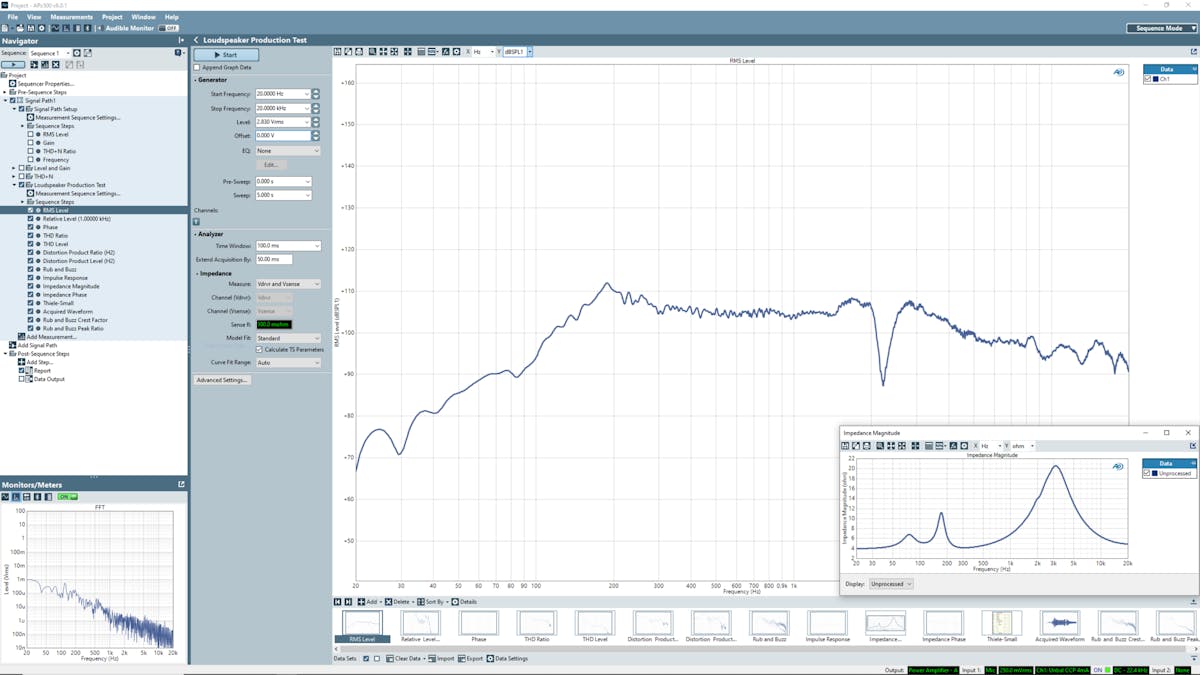Click the Audible Monitor speaker icon

coord(99,28)
